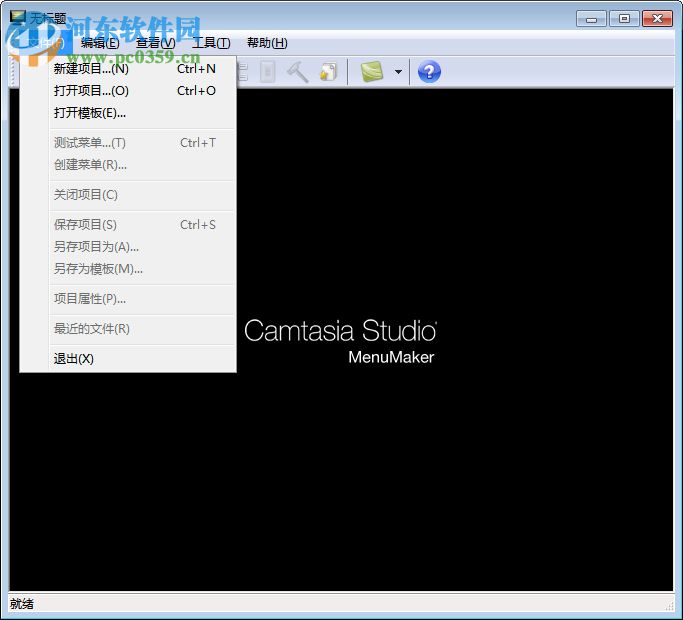Click the document with lock toolbar icon
This screenshot has width=683, height=620.
point(328,72)
